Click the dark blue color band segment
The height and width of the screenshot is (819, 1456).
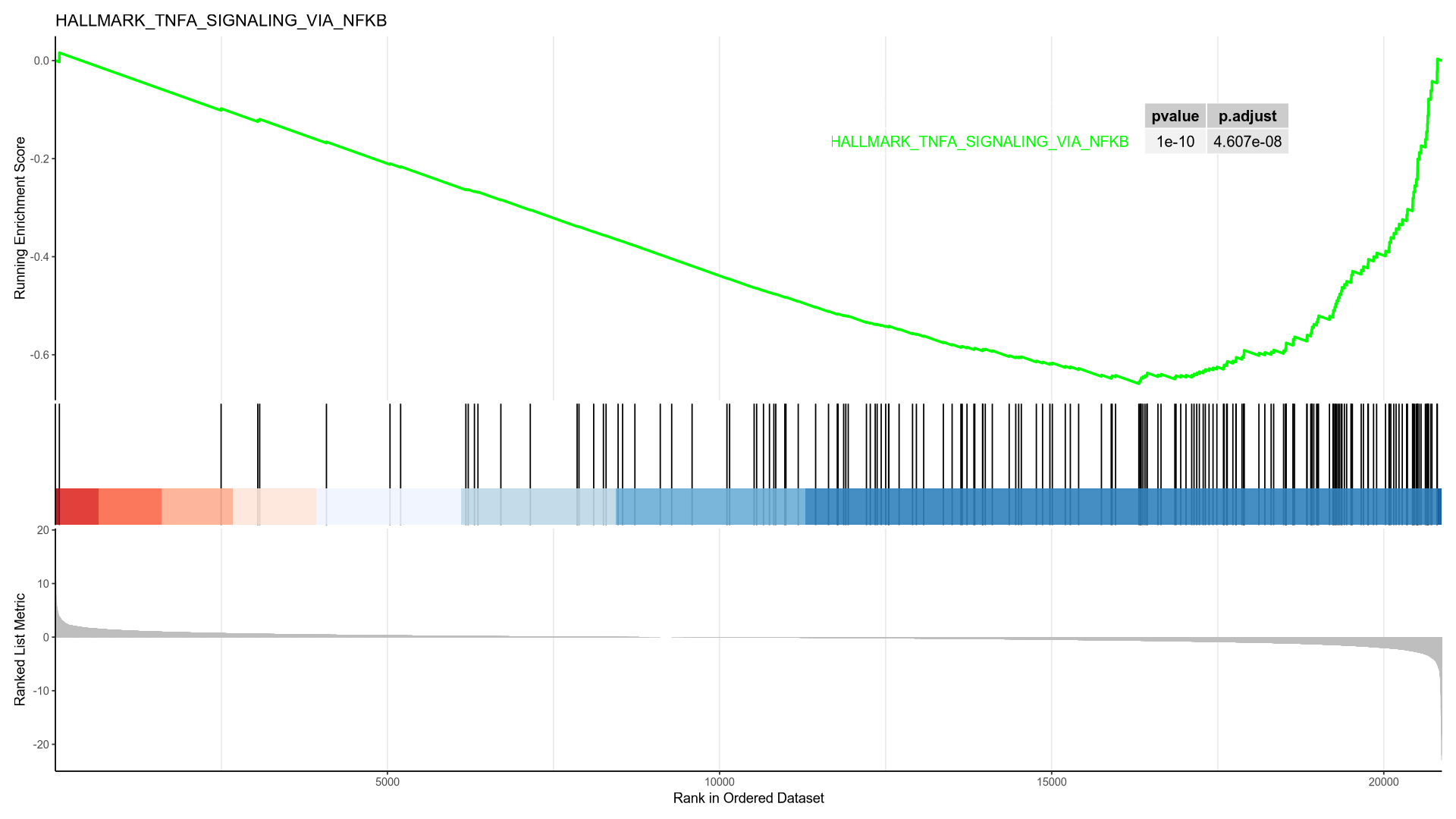pyautogui.click(x=1122, y=507)
